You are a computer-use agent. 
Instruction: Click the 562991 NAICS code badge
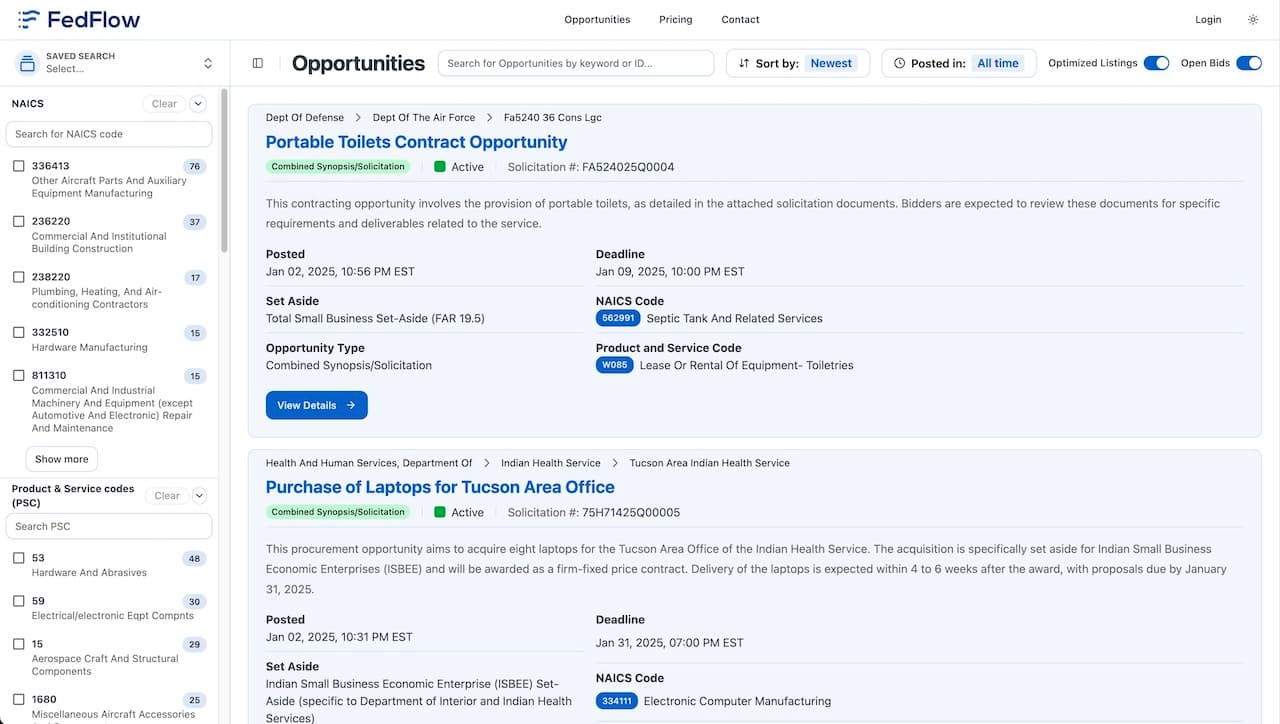click(x=617, y=318)
